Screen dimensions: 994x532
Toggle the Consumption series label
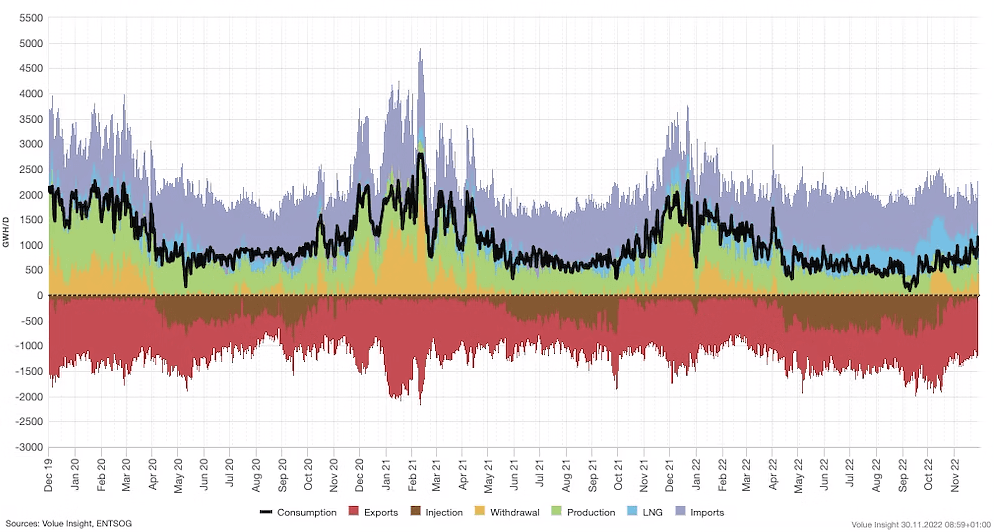coord(307,513)
